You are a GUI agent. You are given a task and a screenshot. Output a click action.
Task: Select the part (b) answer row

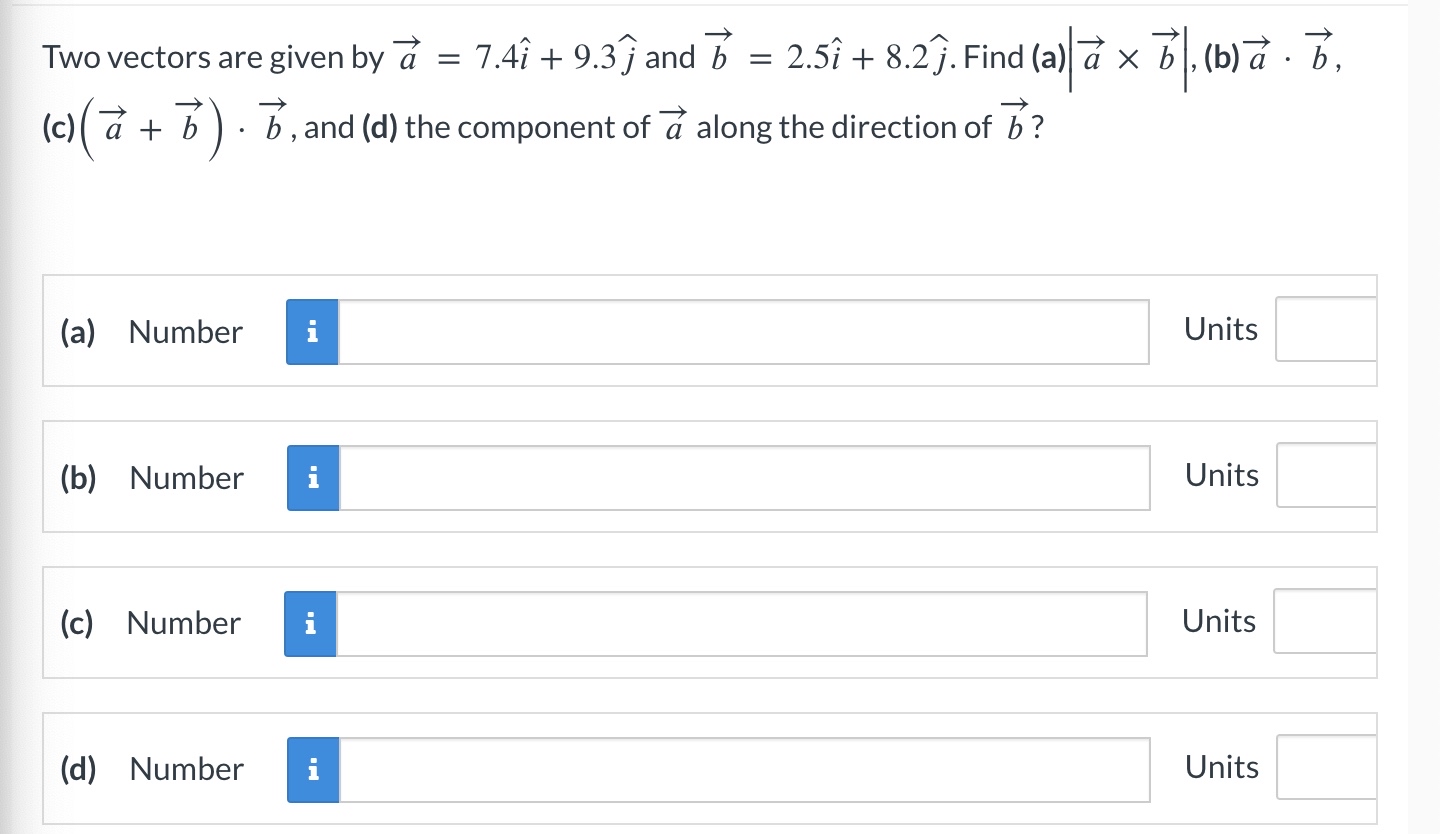[x=186, y=478]
